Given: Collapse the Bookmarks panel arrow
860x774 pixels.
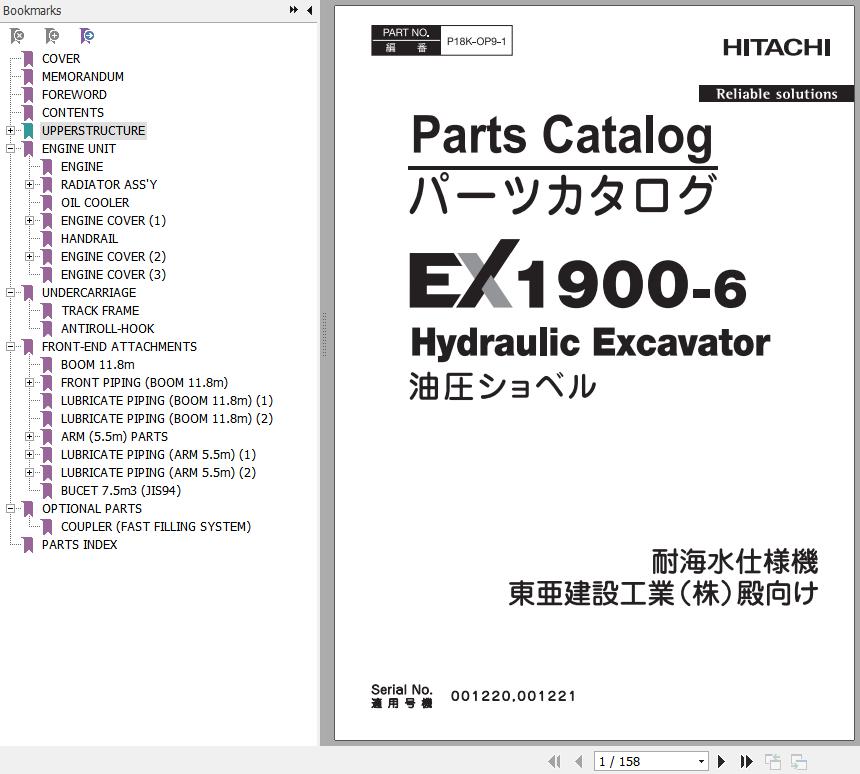Looking at the screenshot, I should pos(310,10).
